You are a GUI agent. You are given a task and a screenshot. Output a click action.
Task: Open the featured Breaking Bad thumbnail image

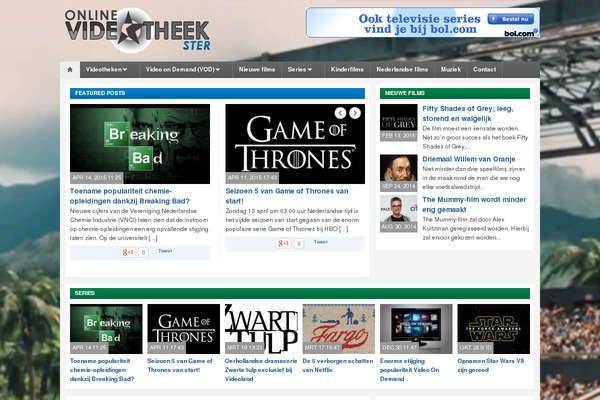[x=140, y=144]
